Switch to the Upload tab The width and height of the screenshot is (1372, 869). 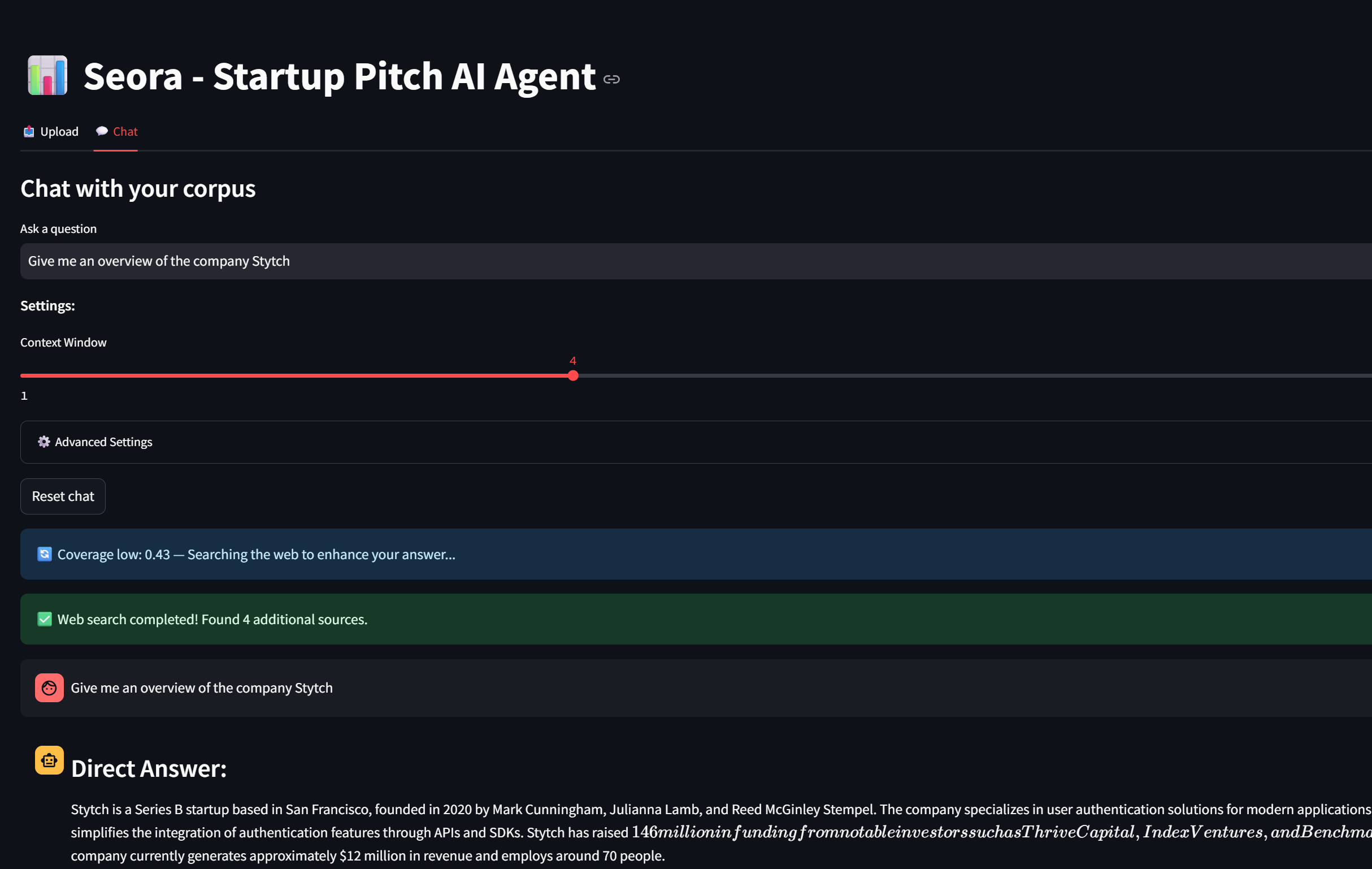[x=51, y=132]
